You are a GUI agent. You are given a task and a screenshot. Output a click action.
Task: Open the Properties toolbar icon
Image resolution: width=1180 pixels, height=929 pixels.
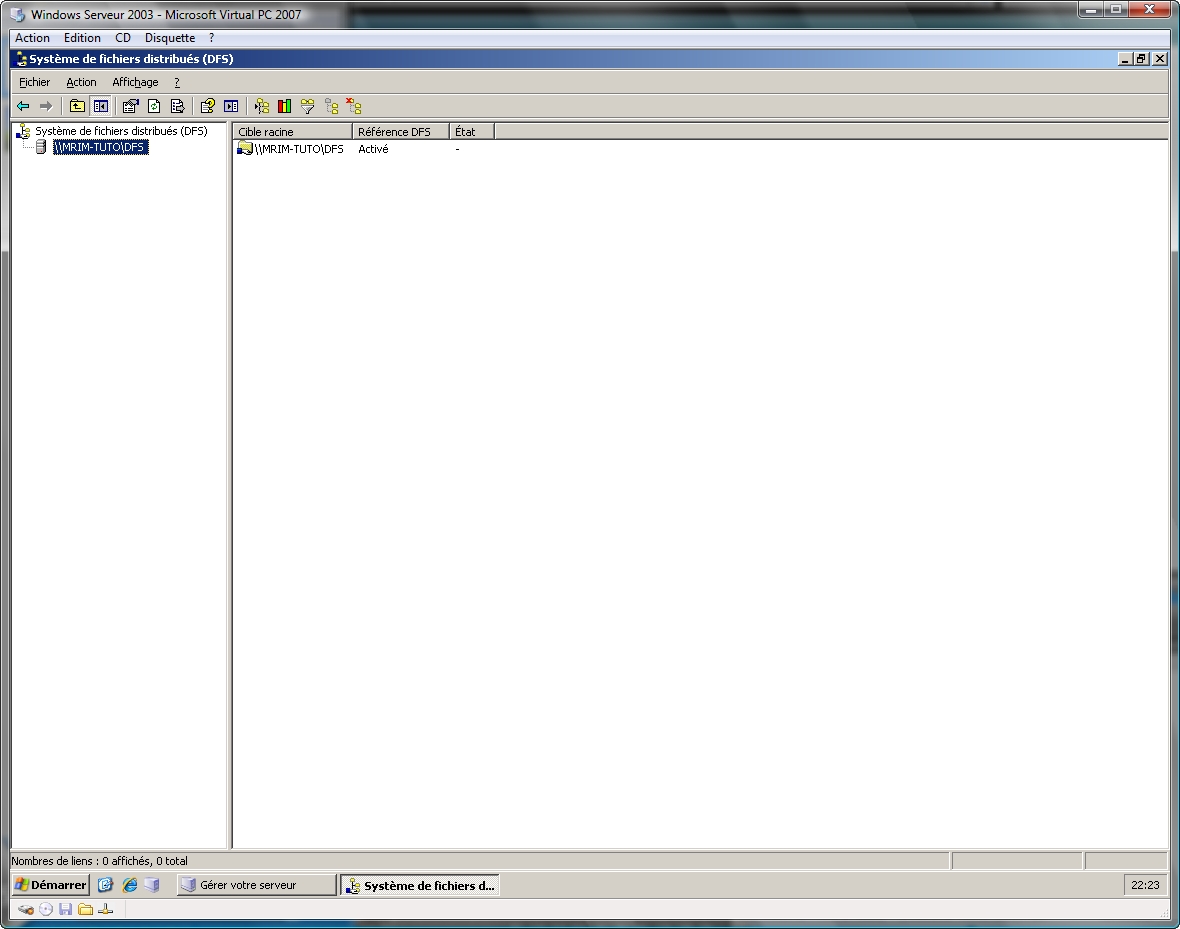(x=130, y=106)
